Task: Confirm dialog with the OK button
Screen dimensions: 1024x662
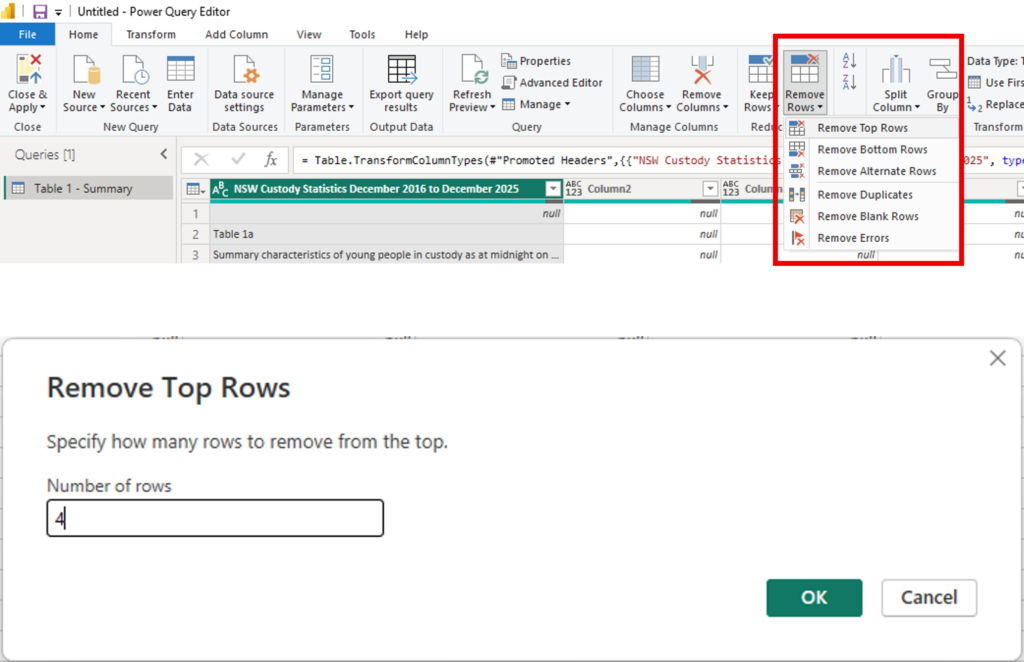Action: click(814, 598)
